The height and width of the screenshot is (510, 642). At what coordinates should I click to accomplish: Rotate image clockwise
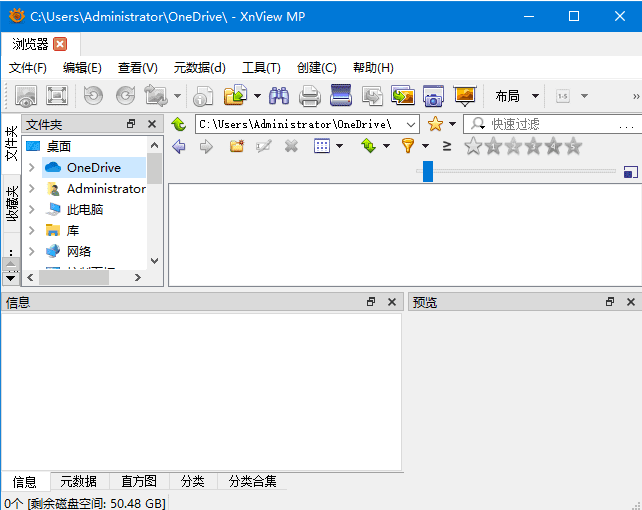click(125, 96)
